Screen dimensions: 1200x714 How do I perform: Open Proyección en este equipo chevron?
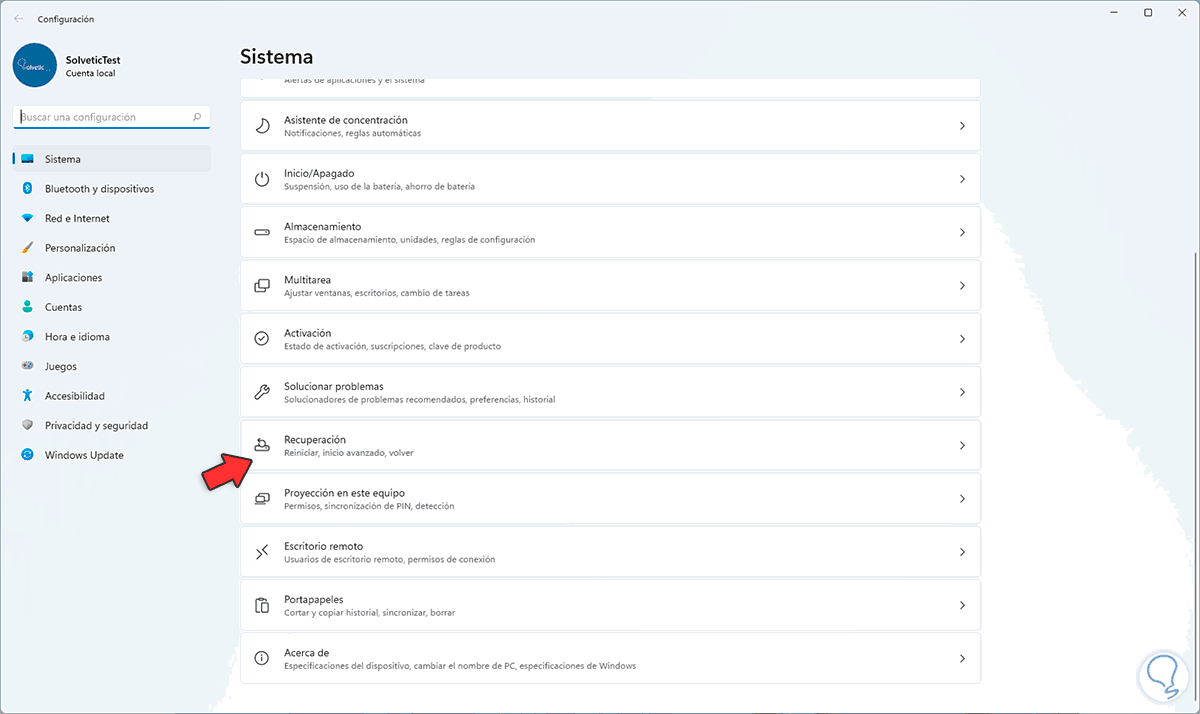tap(962, 499)
